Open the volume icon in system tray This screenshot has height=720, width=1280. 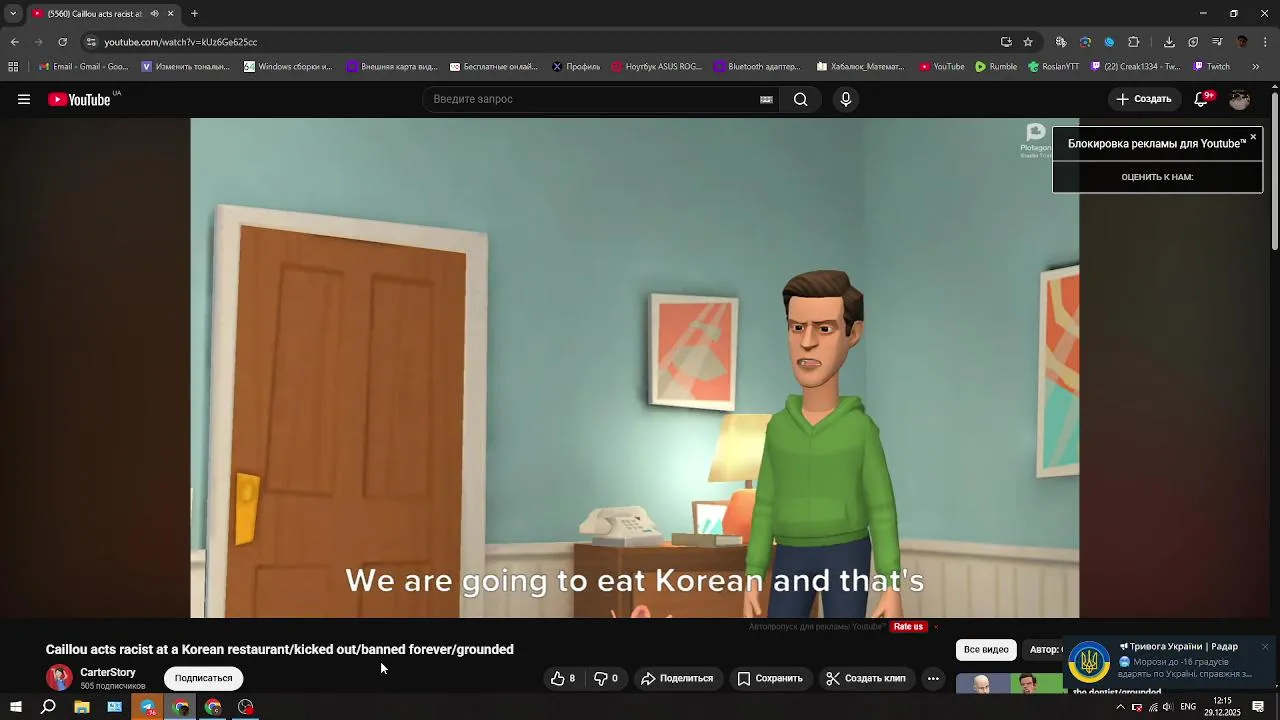coord(1167,707)
